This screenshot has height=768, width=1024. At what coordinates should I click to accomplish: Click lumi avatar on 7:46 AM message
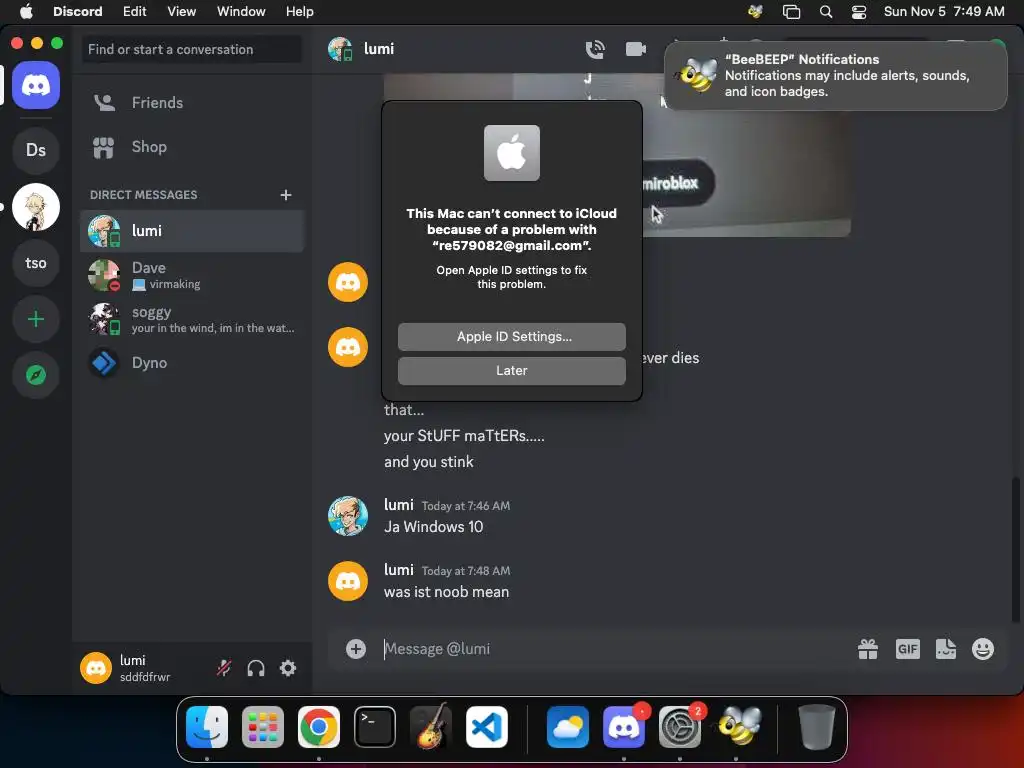[x=347, y=516]
